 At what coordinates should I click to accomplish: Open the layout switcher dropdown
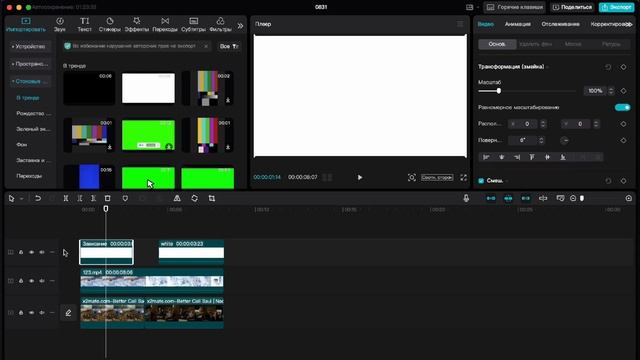472,7
